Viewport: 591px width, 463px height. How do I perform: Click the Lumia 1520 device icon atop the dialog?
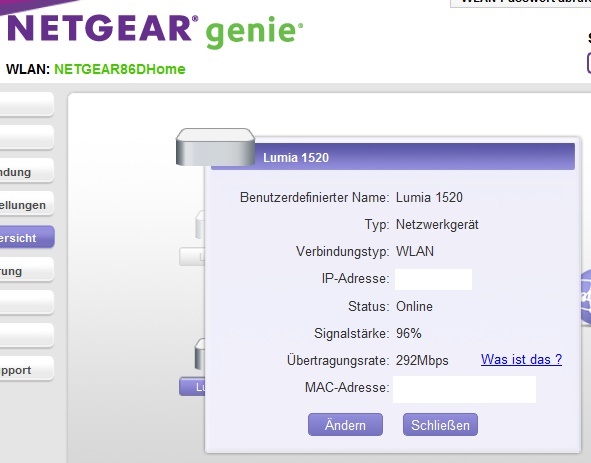point(215,147)
